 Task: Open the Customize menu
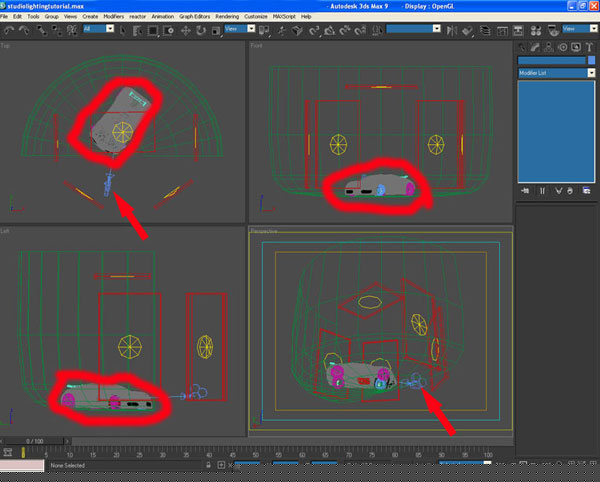tap(256, 16)
